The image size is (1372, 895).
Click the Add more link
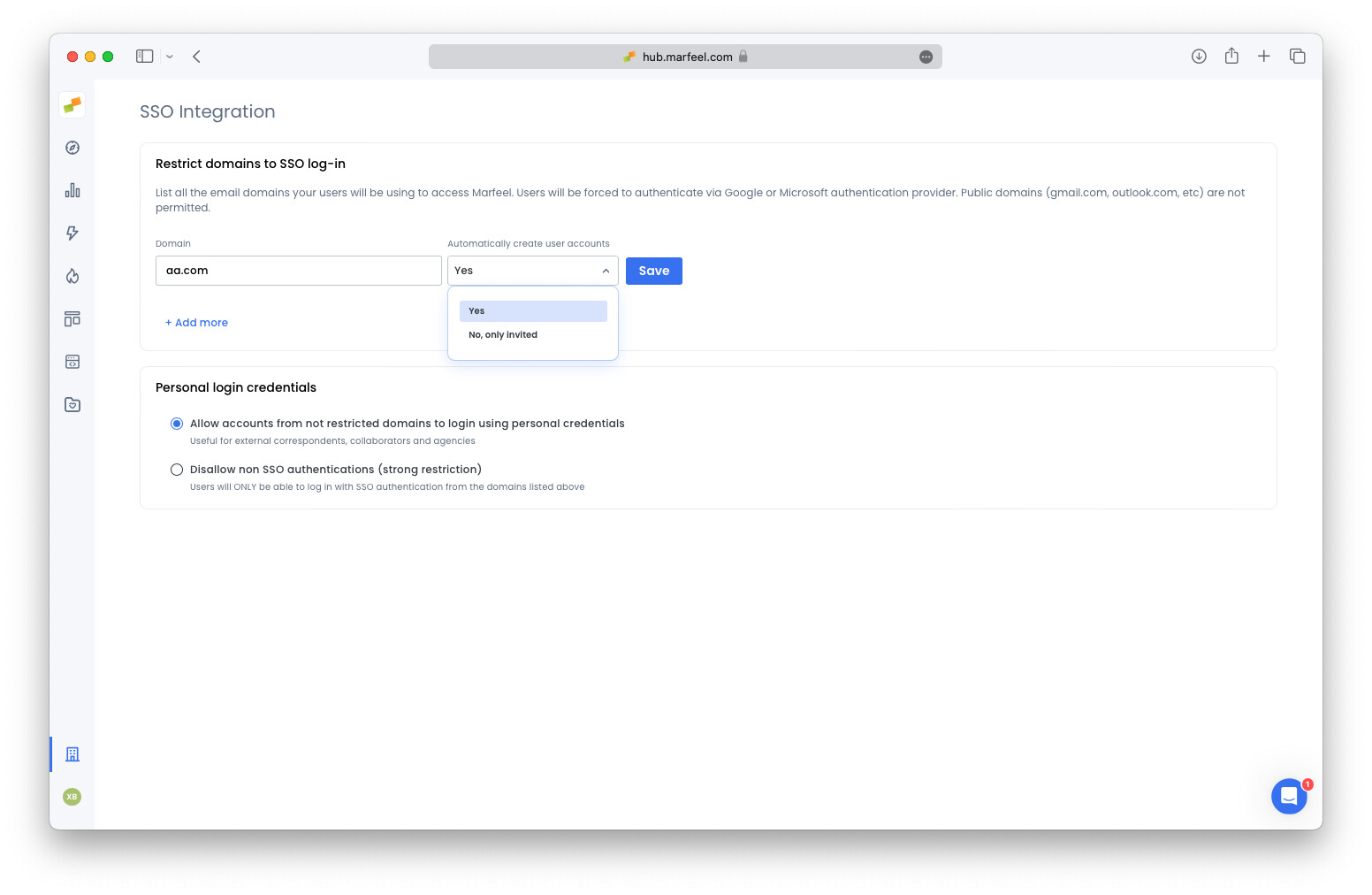pyautogui.click(x=196, y=322)
